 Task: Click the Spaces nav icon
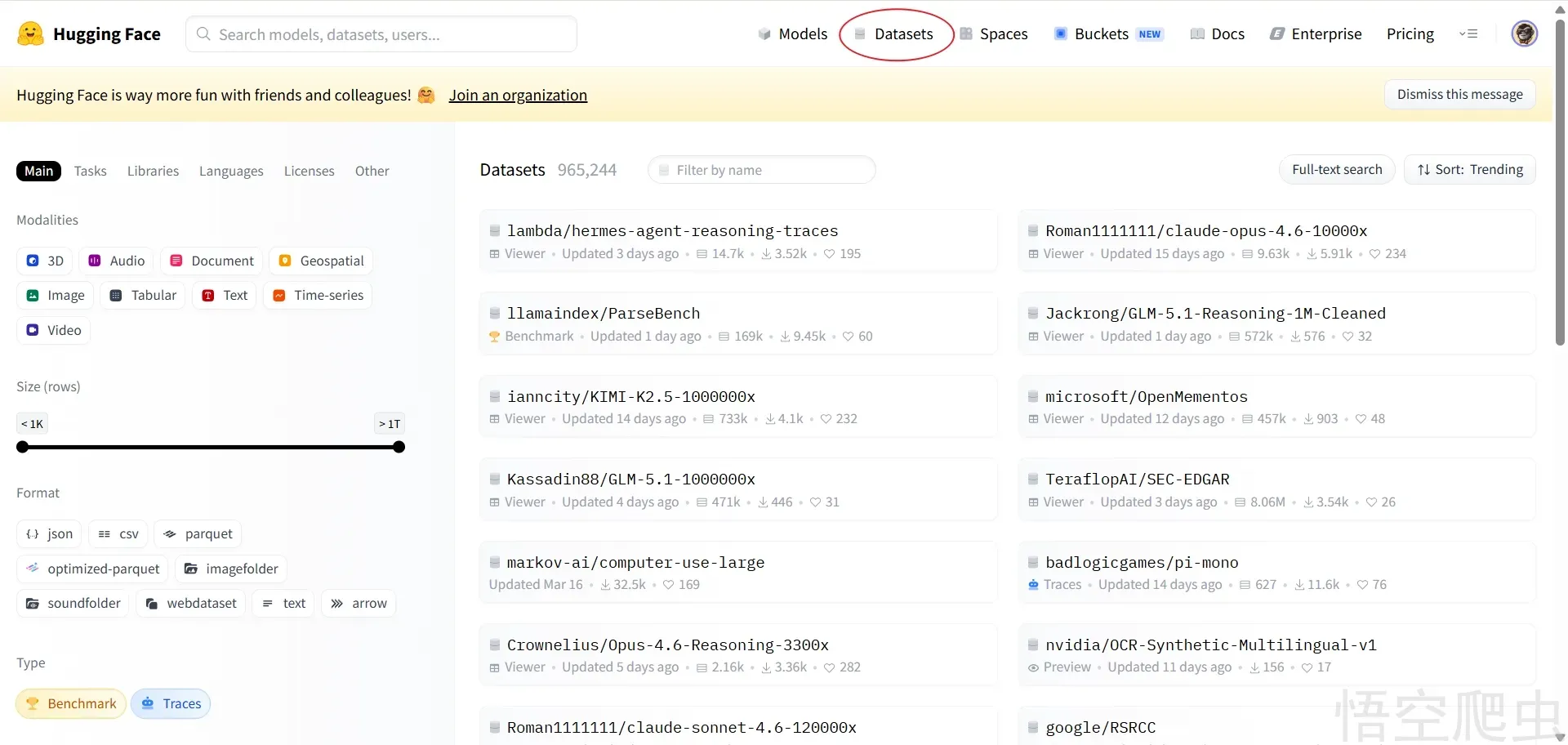click(966, 34)
